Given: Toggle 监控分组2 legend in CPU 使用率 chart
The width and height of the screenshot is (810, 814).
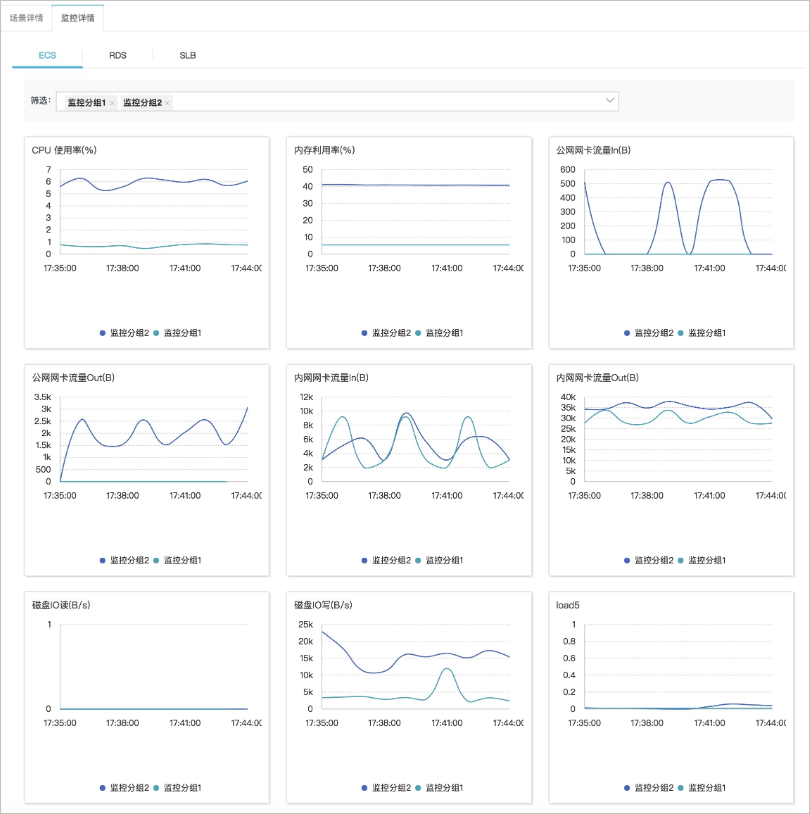Looking at the screenshot, I should click(x=125, y=333).
